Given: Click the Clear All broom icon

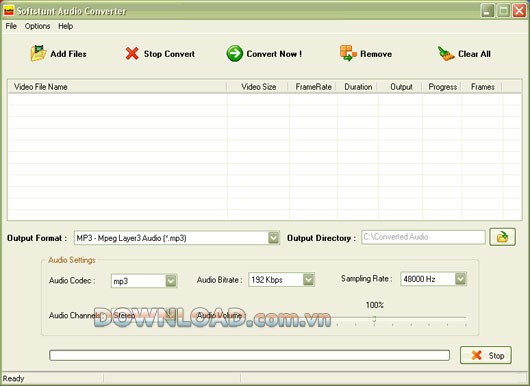Looking at the screenshot, I should 446,53.
